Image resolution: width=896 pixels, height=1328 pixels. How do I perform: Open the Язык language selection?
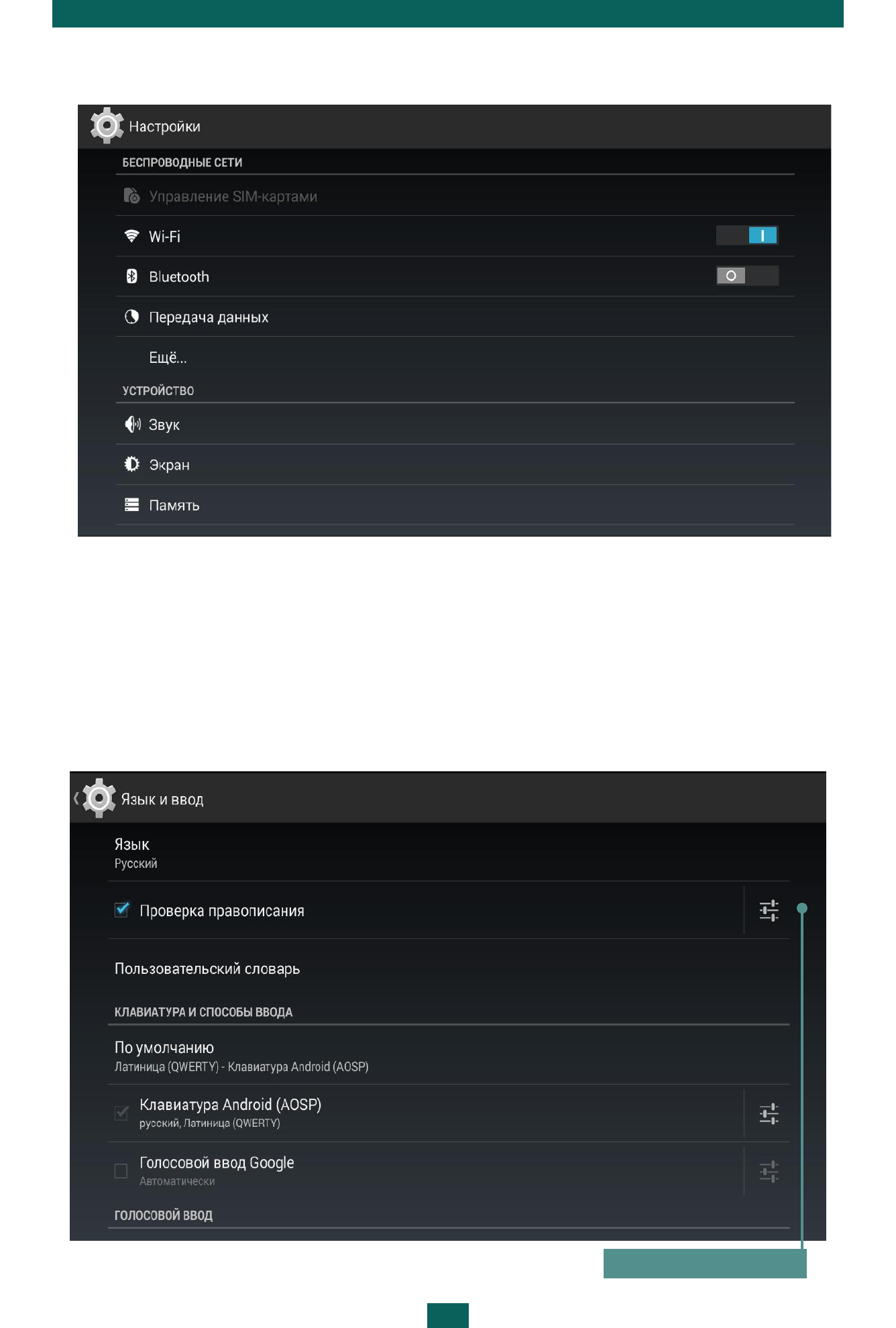tap(132, 852)
